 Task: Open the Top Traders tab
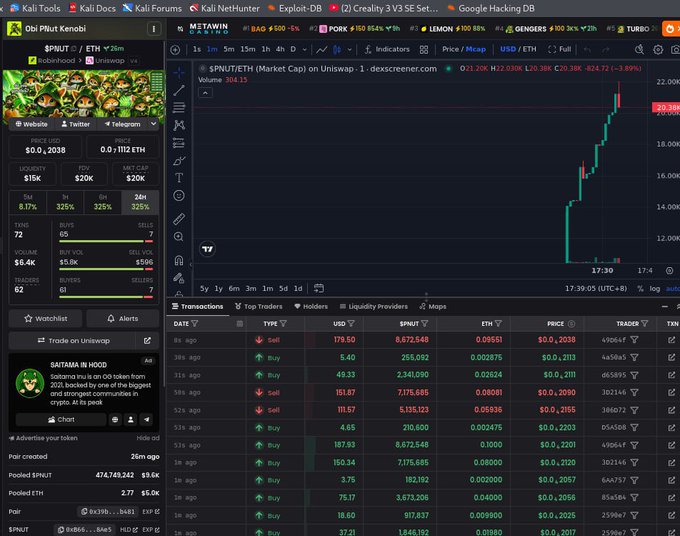[258, 306]
